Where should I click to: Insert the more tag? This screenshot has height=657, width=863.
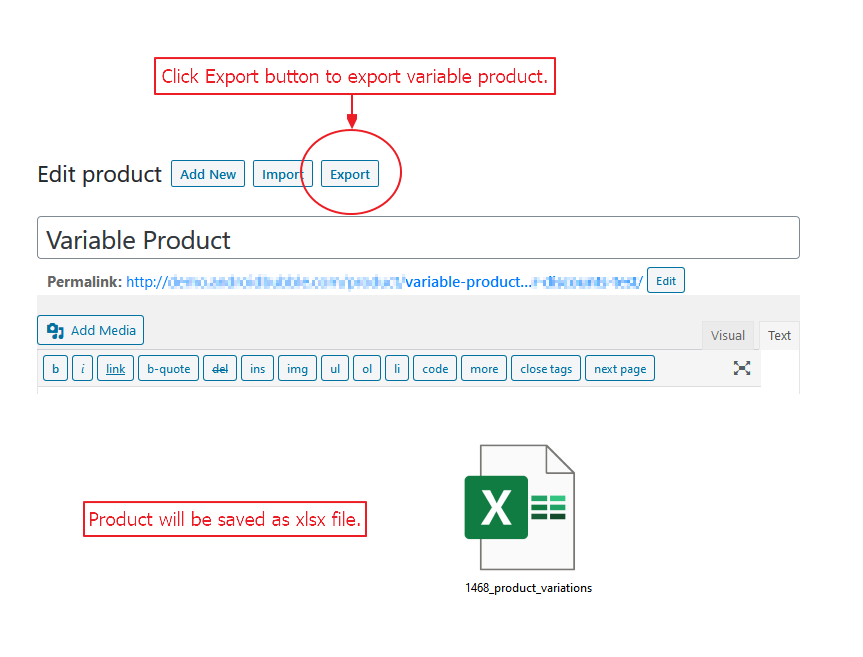coord(484,369)
